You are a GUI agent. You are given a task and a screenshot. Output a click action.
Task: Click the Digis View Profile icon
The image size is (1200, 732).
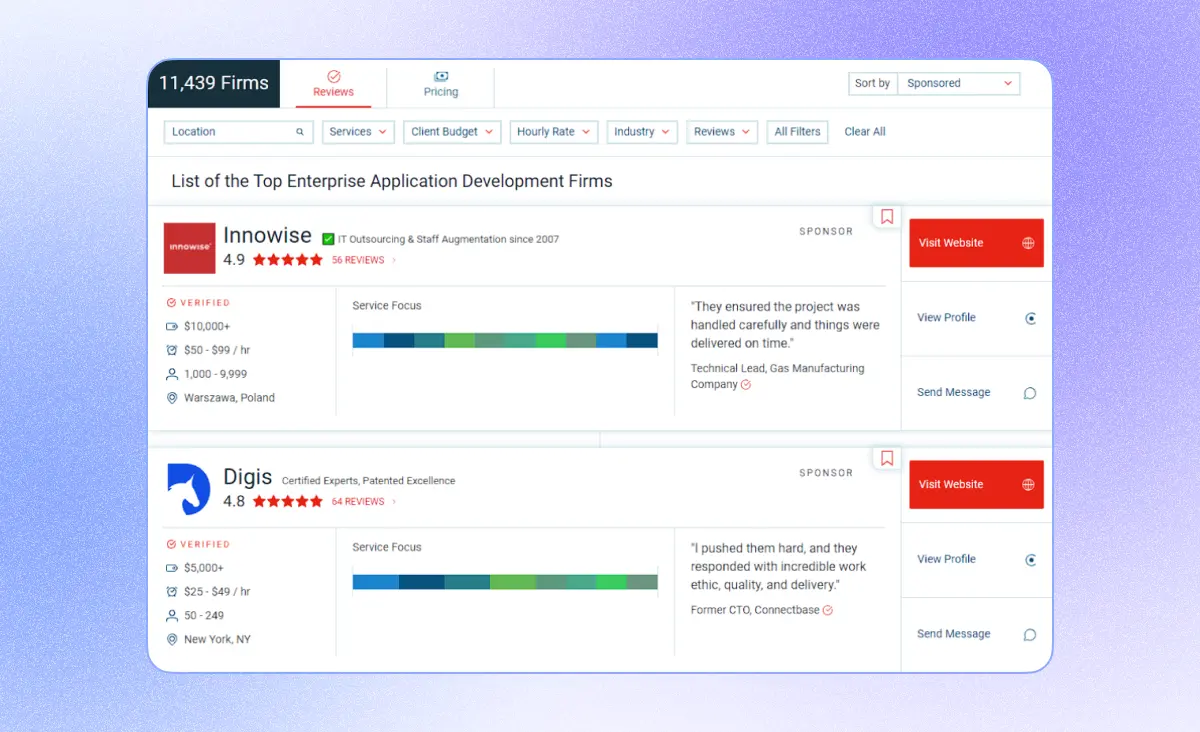(1031, 560)
